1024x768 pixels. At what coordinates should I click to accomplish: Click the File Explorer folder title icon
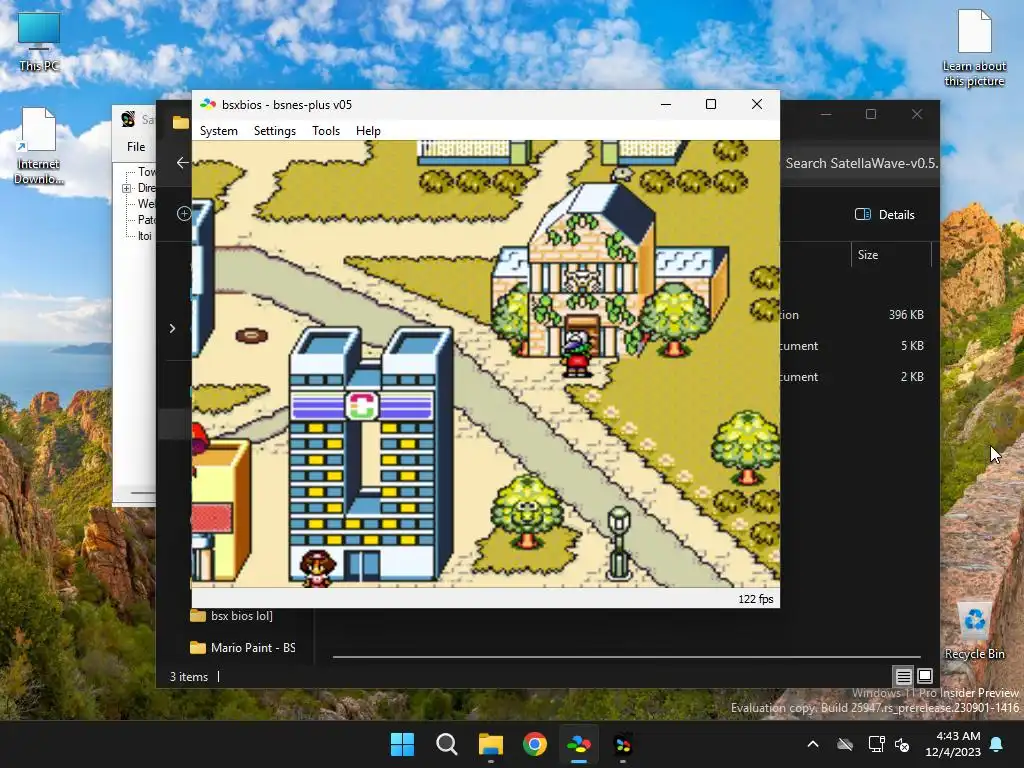tap(181, 122)
